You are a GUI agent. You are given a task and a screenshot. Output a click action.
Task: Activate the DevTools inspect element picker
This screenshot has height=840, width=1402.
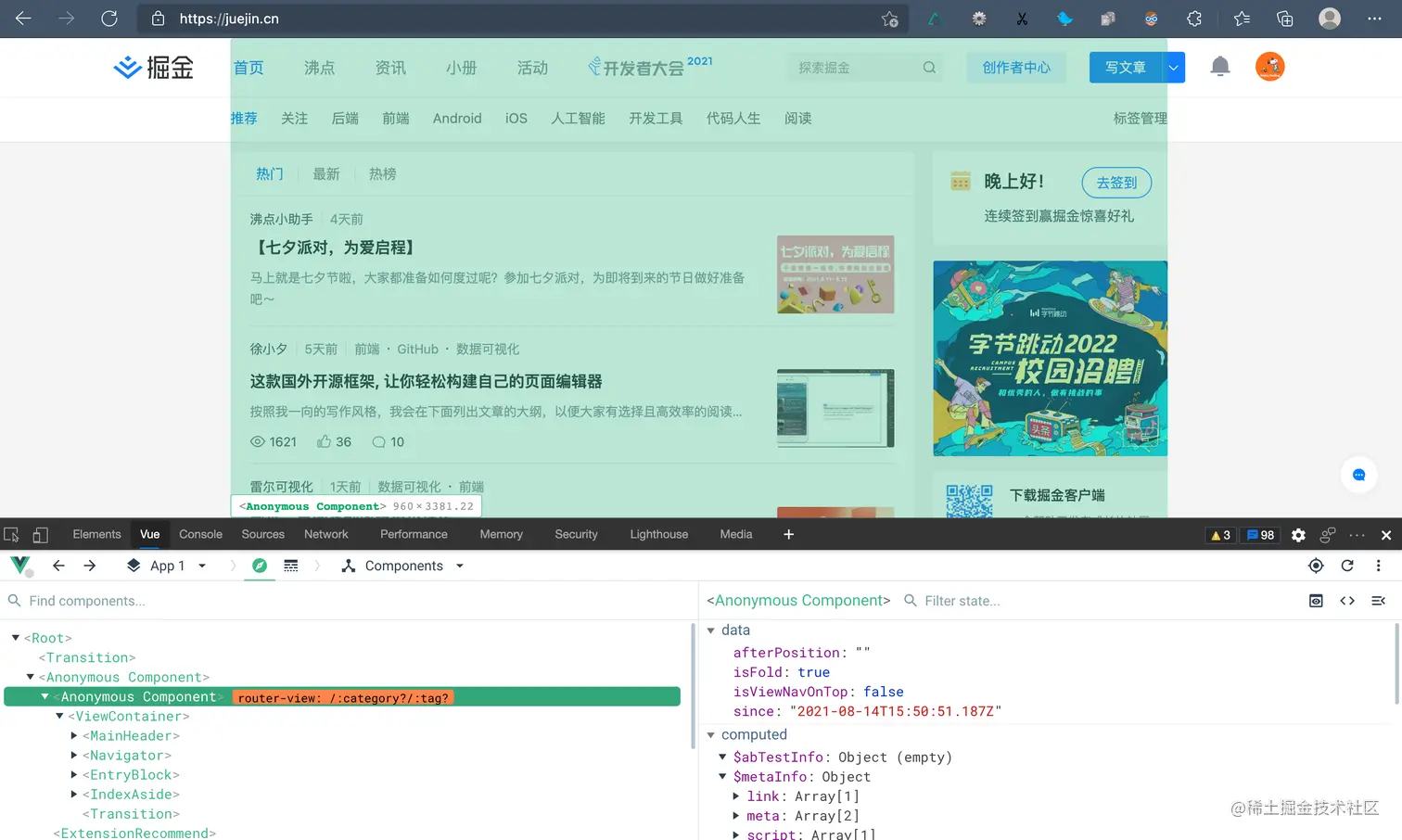coord(11,535)
